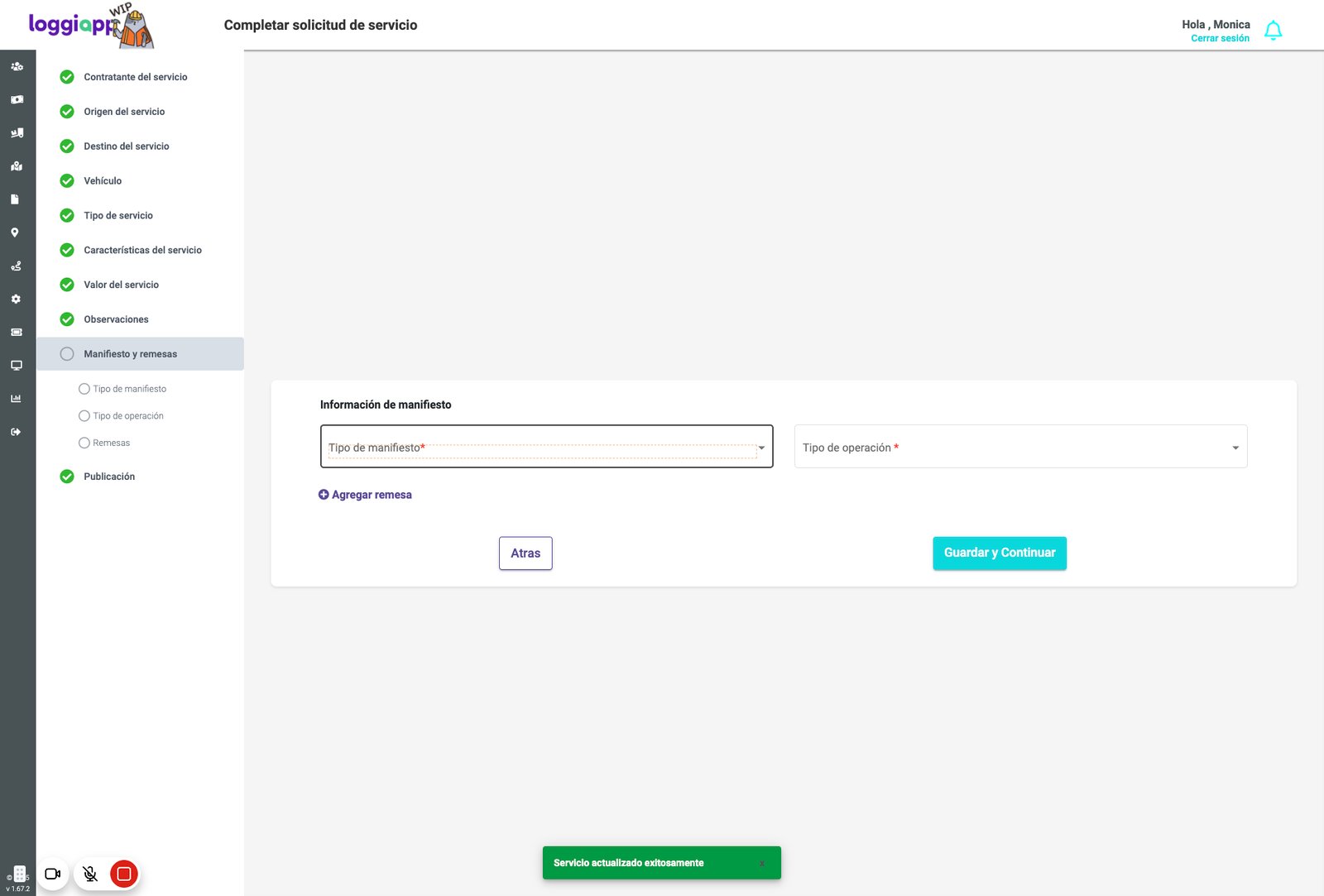Viewport: 1324px width, 896px height.
Task: Open the bar chart reports sidebar icon
Action: point(16,398)
